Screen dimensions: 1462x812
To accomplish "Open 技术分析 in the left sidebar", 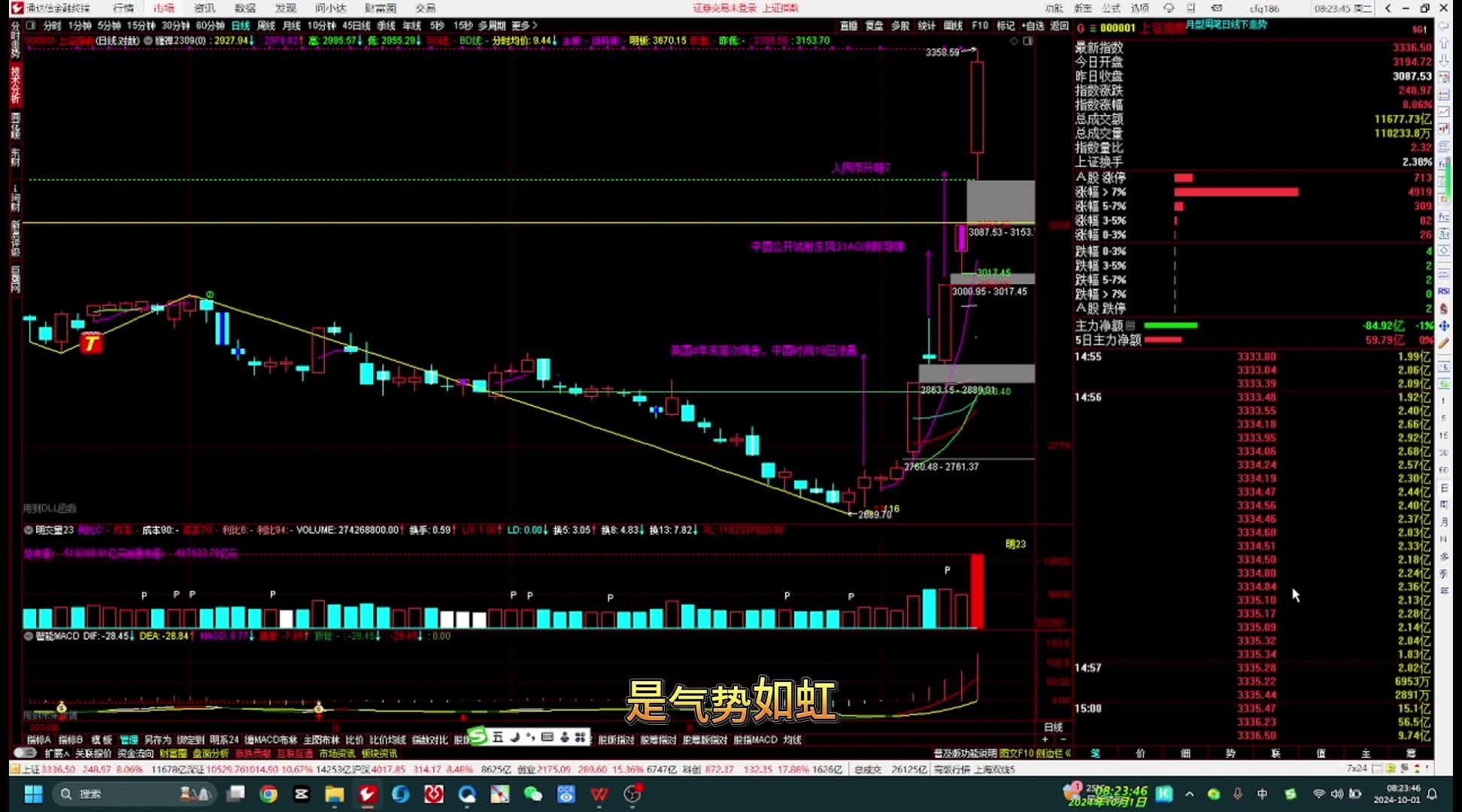I will [x=15, y=85].
